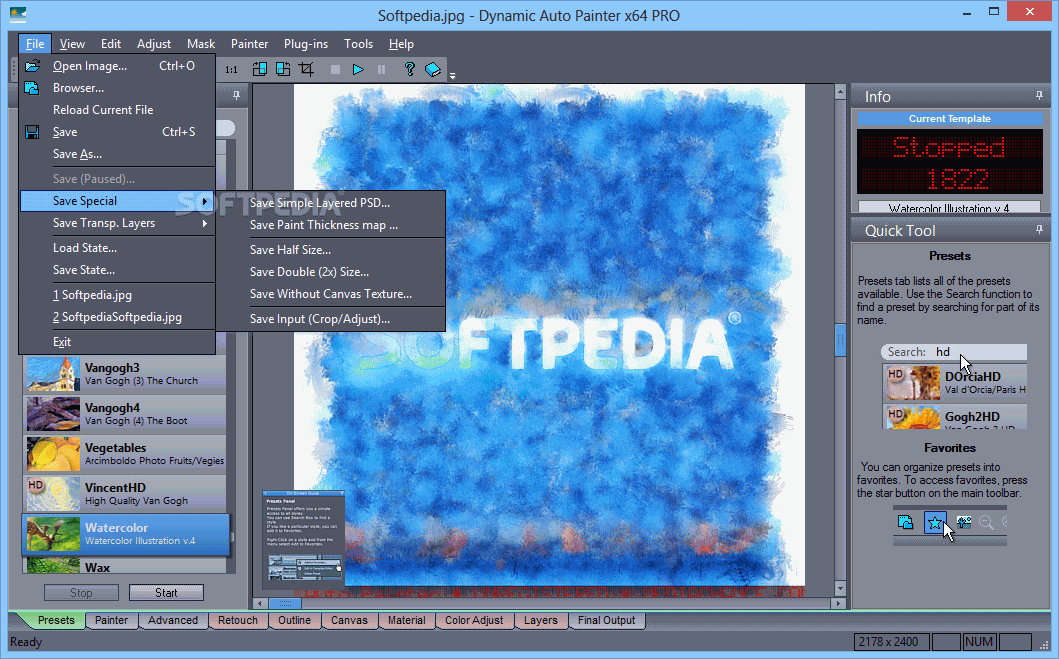Click the greyed-out square stop icon in toolbar
1059x659 pixels.
click(335, 69)
